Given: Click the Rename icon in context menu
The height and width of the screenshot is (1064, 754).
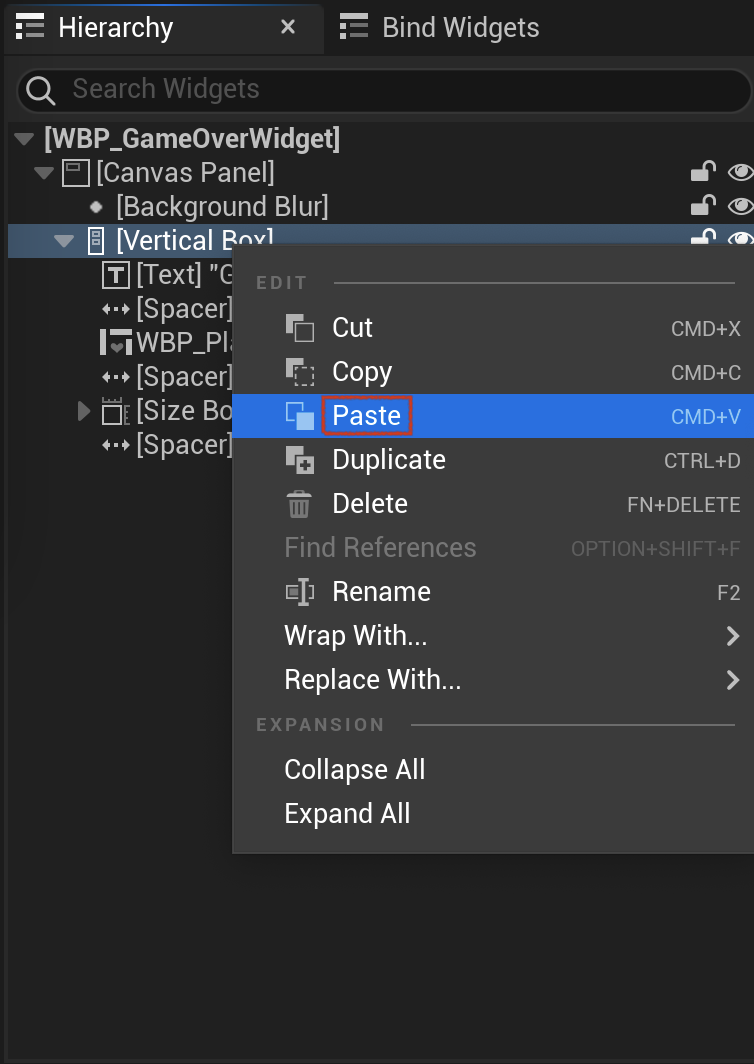Looking at the screenshot, I should [299, 592].
